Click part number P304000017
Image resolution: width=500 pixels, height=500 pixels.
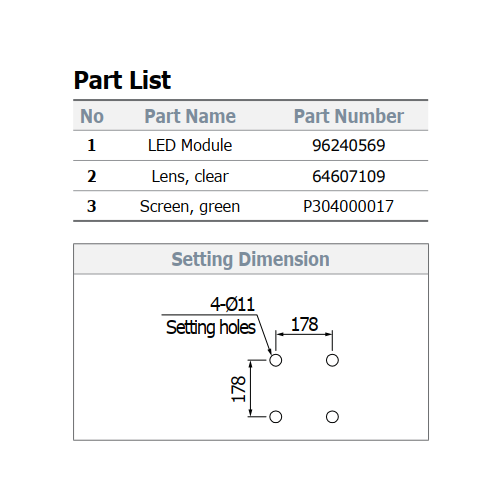(x=348, y=206)
